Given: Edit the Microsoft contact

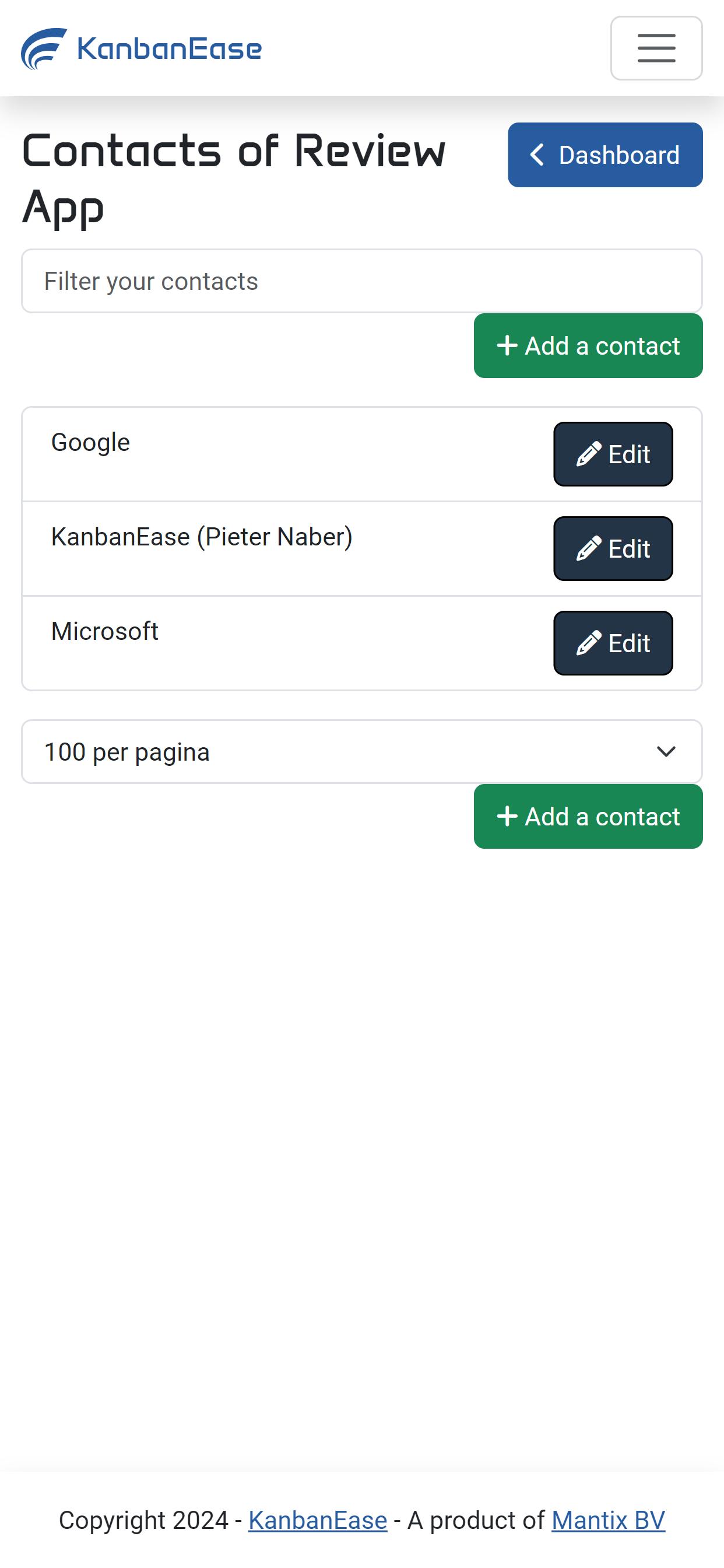Looking at the screenshot, I should point(613,643).
